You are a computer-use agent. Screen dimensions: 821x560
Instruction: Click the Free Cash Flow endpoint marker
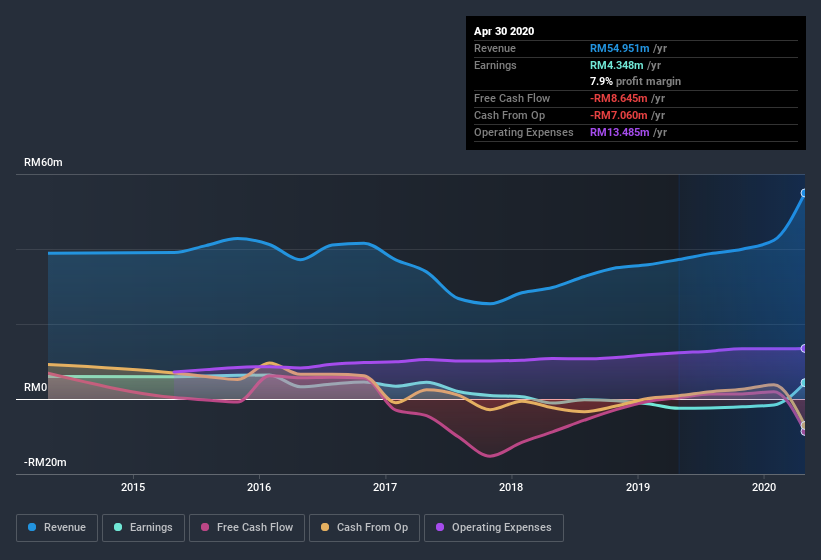pyautogui.click(x=804, y=431)
